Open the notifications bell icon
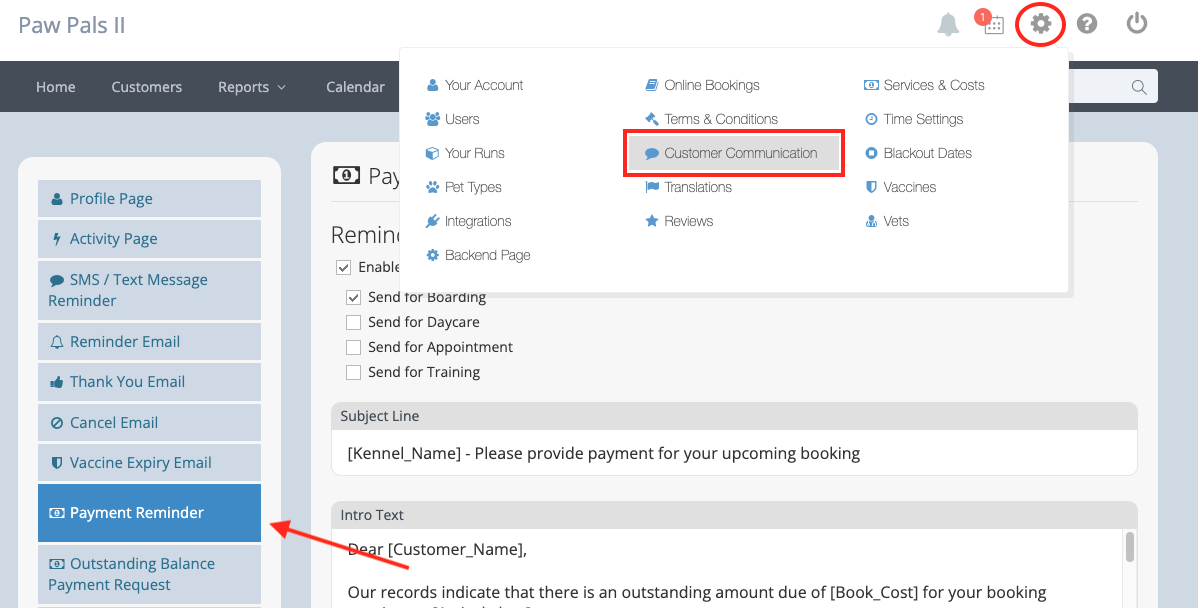 948,24
